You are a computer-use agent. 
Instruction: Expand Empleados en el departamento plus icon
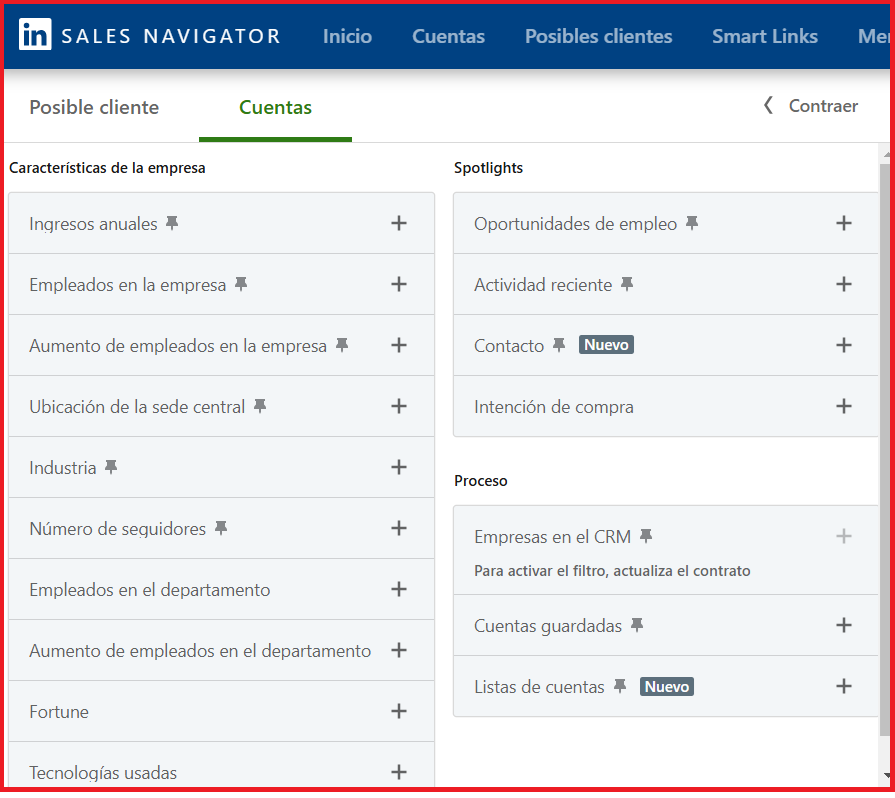(399, 590)
